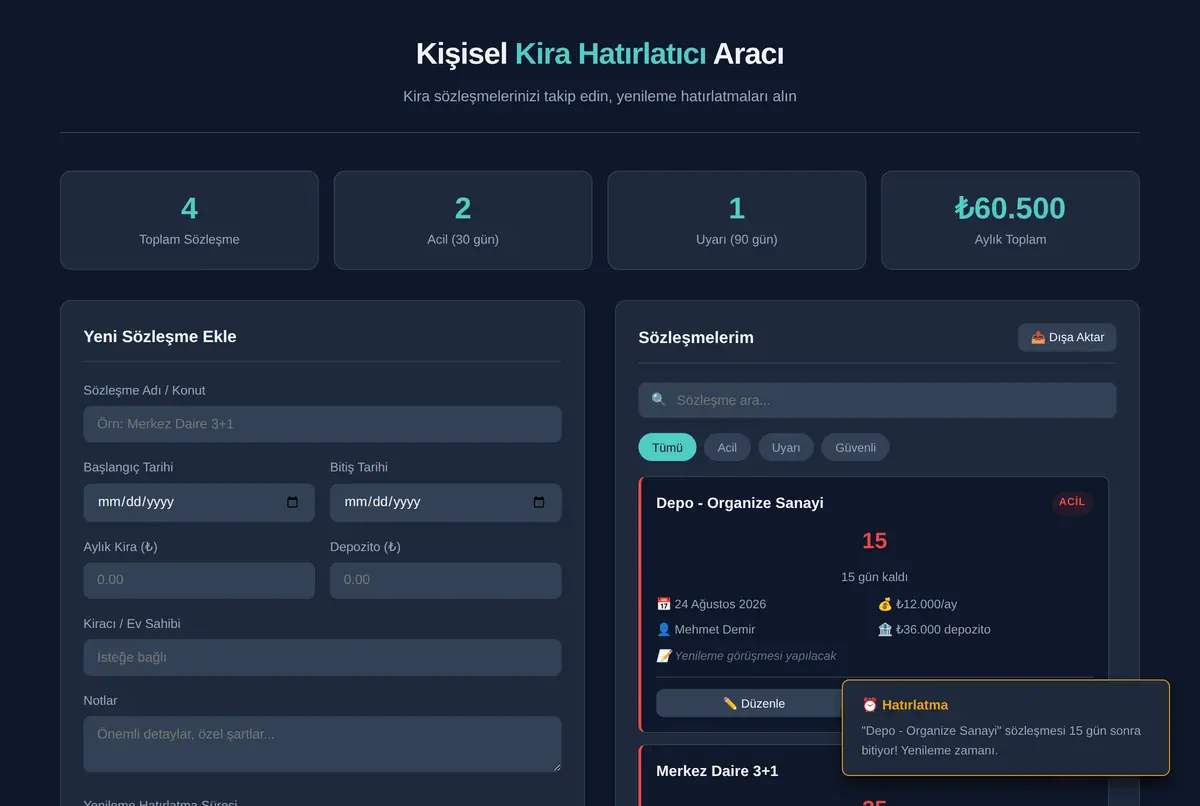The height and width of the screenshot is (806, 1200).
Task: Export contracts with Dışa Aktar button
Action: [x=1067, y=337]
